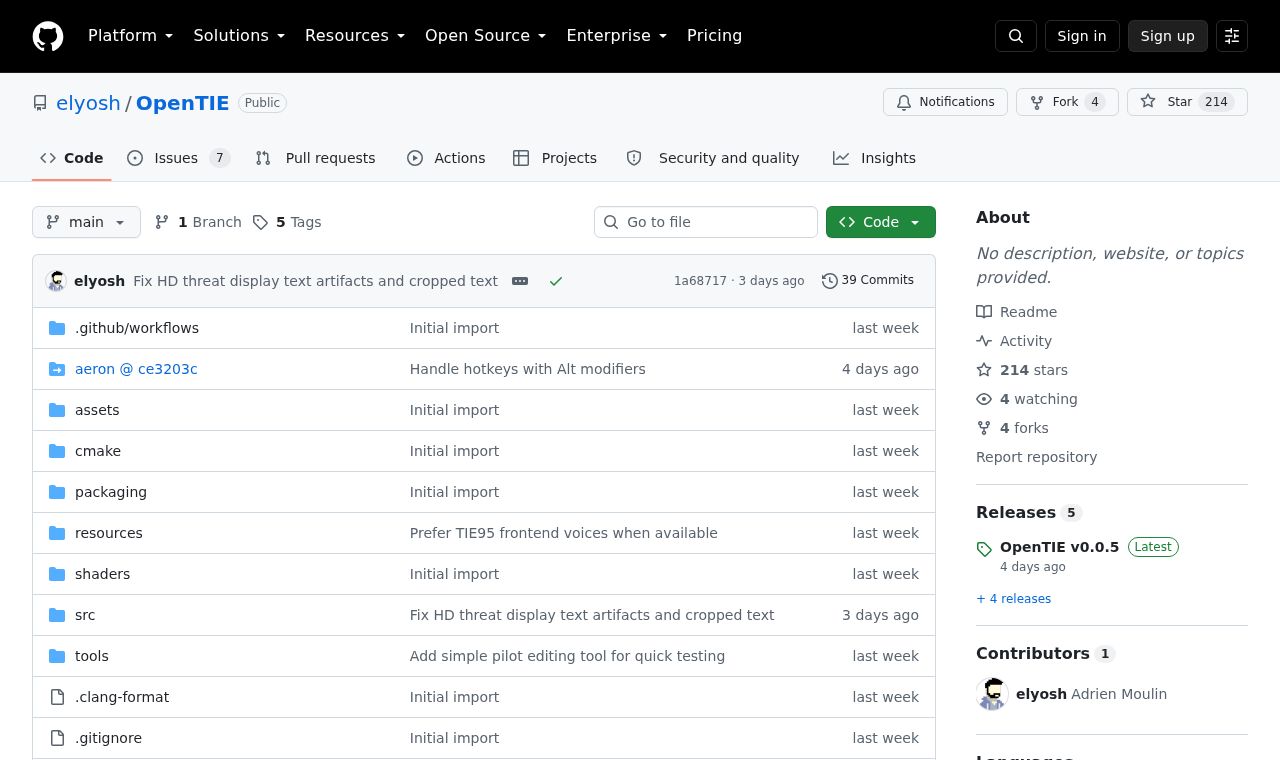
Task: Click the Notifications button
Action: coord(945,102)
